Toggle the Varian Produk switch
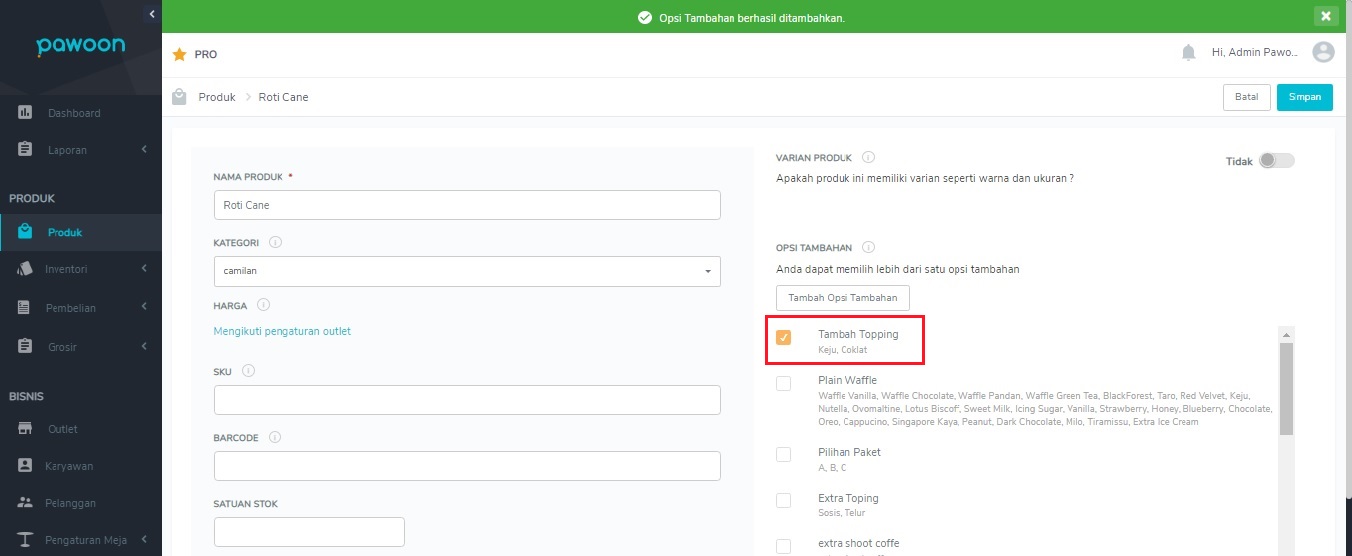This screenshot has width=1352, height=556. tap(1276, 161)
